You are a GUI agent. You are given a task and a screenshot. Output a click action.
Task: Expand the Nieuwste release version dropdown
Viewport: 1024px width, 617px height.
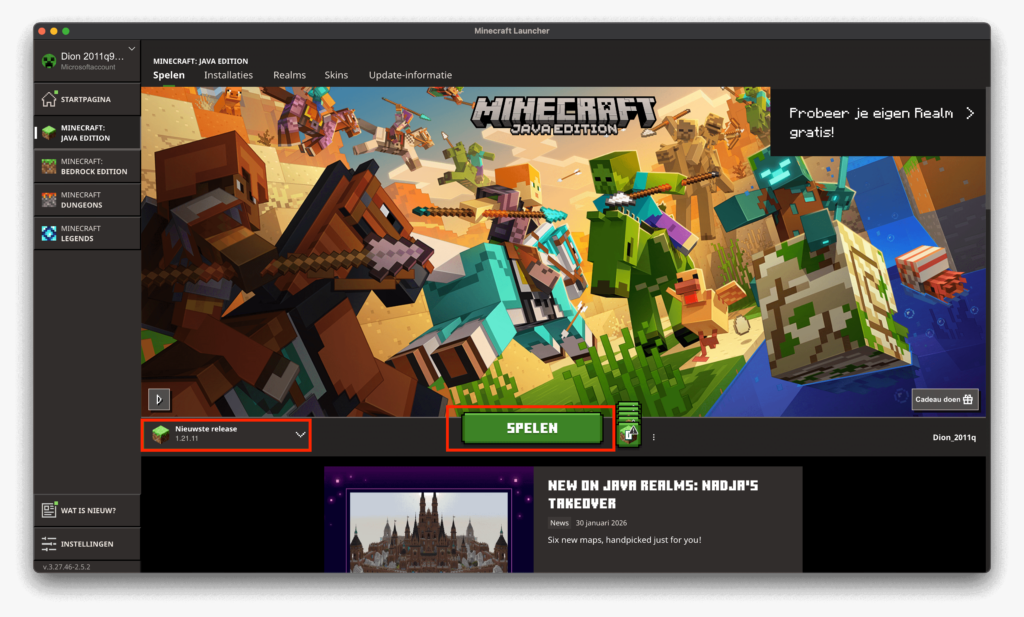(300, 435)
